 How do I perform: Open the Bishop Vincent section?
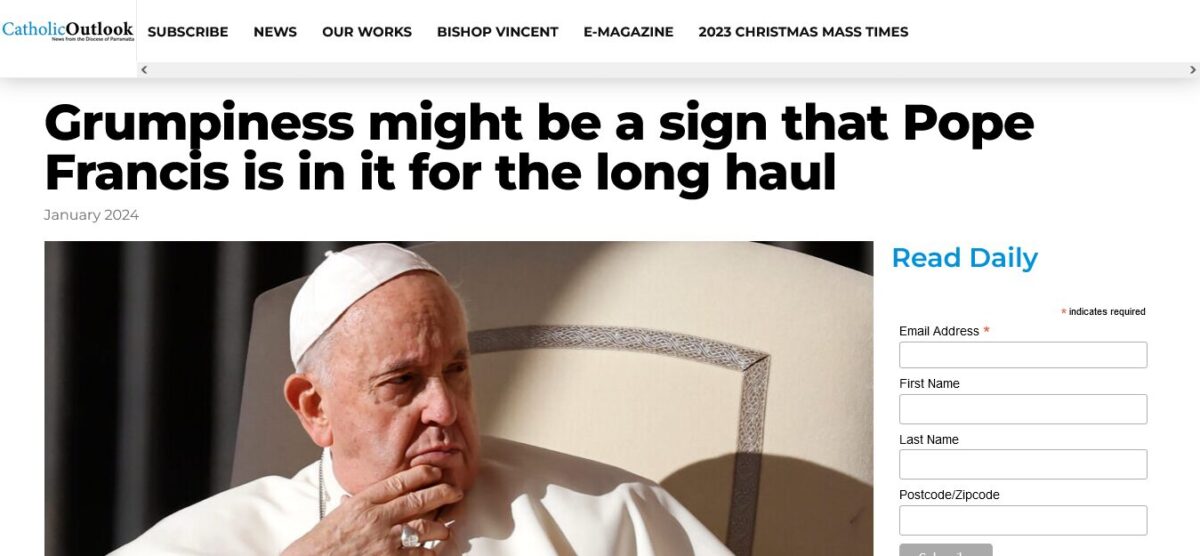pos(497,32)
